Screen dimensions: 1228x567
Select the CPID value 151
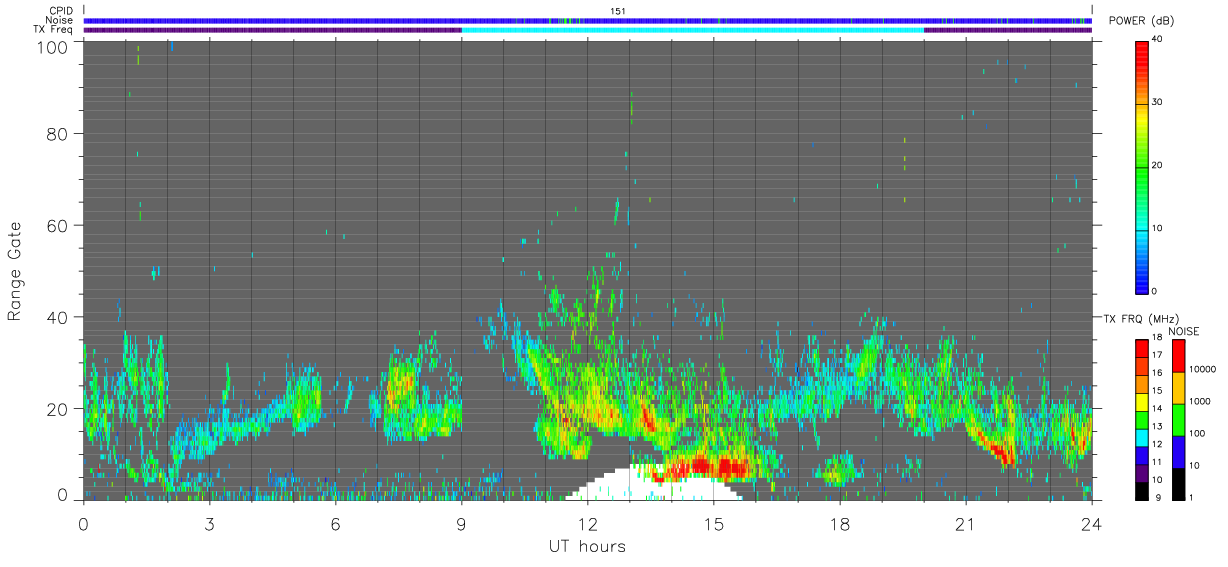[617, 11]
